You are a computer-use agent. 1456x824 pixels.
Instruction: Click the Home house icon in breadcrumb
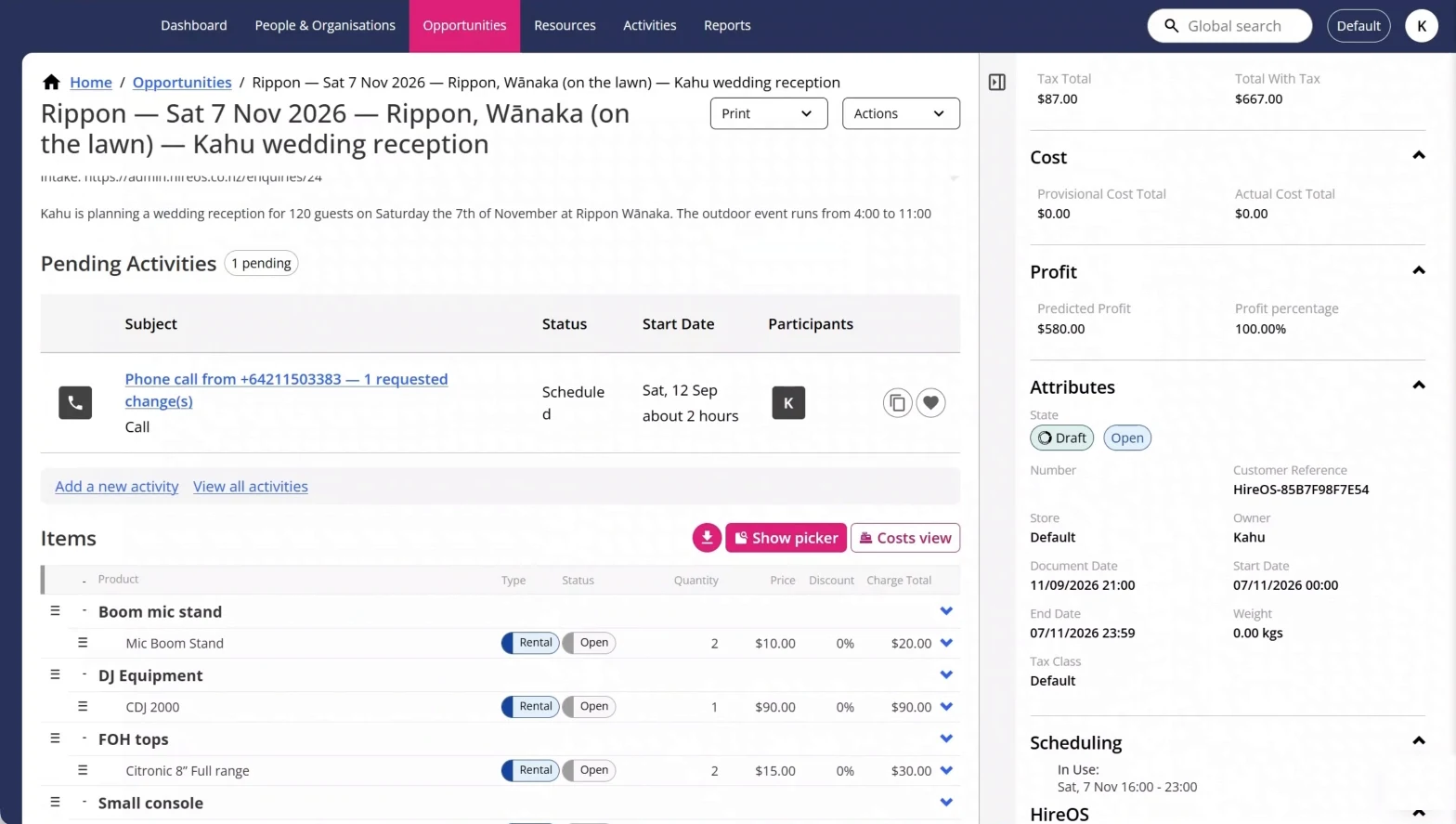click(52, 82)
